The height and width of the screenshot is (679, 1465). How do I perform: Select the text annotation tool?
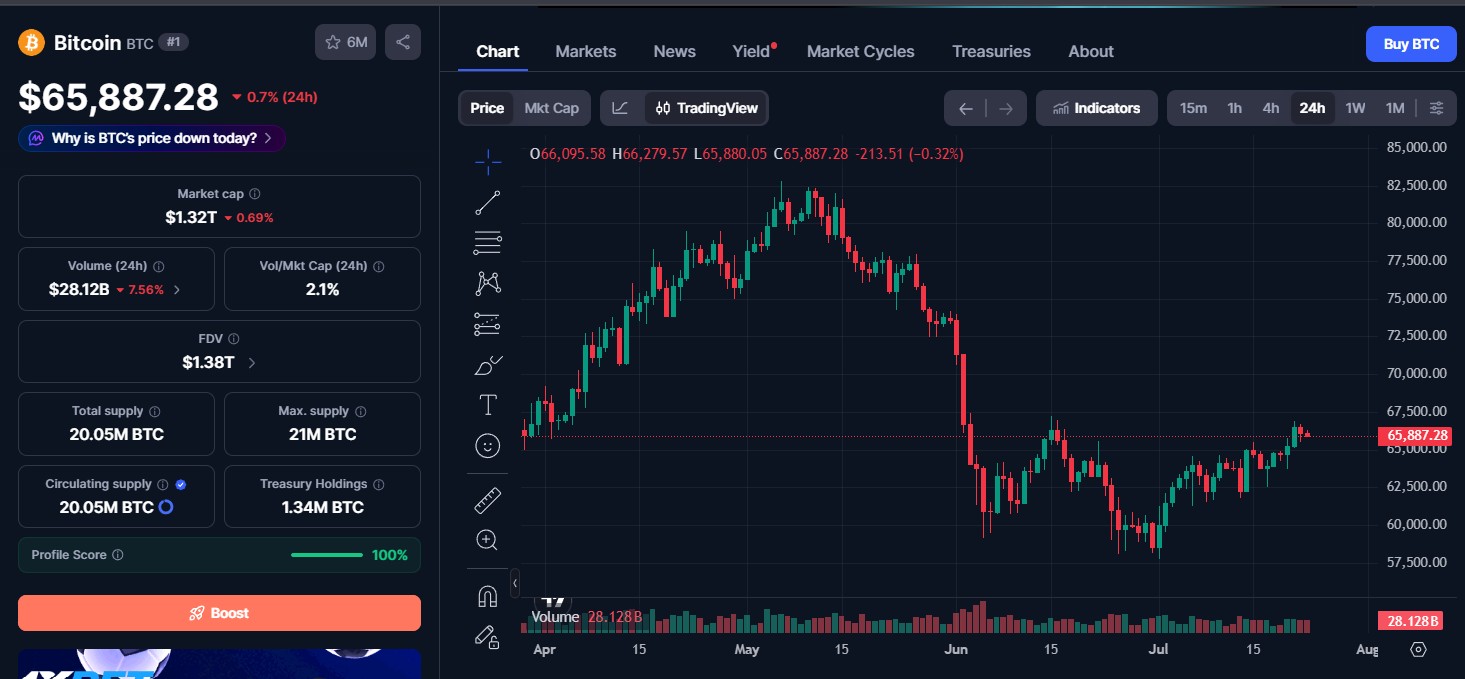[x=488, y=405]
